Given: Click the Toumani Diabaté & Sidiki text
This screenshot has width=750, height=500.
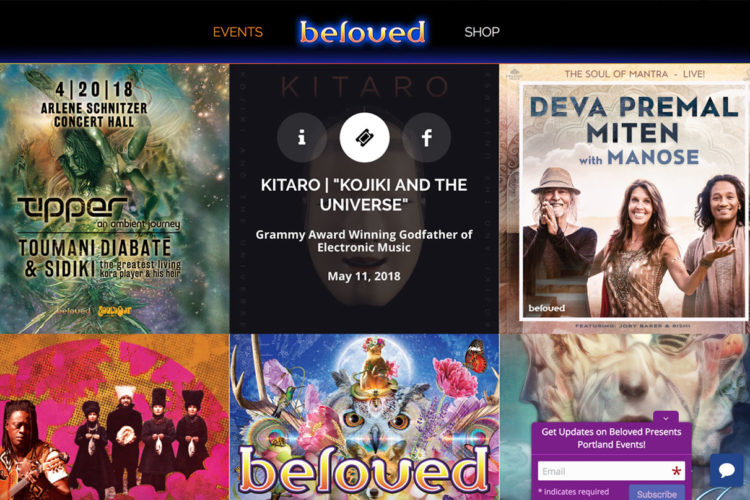Looking at the screenshot, I should point(96,259).
